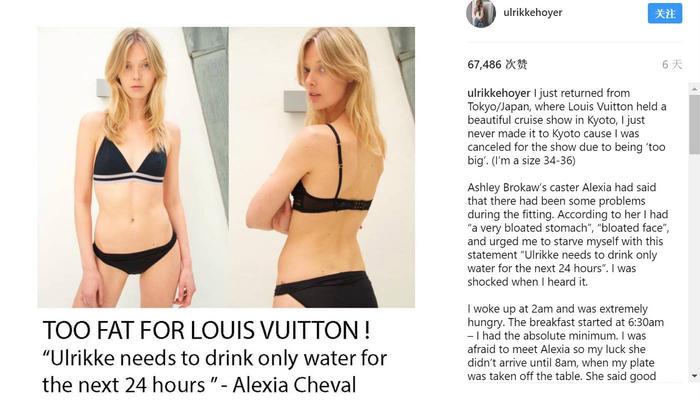
Task: Click the "(I'm a size 34-36)" caption text
Action: coord(533,160)
